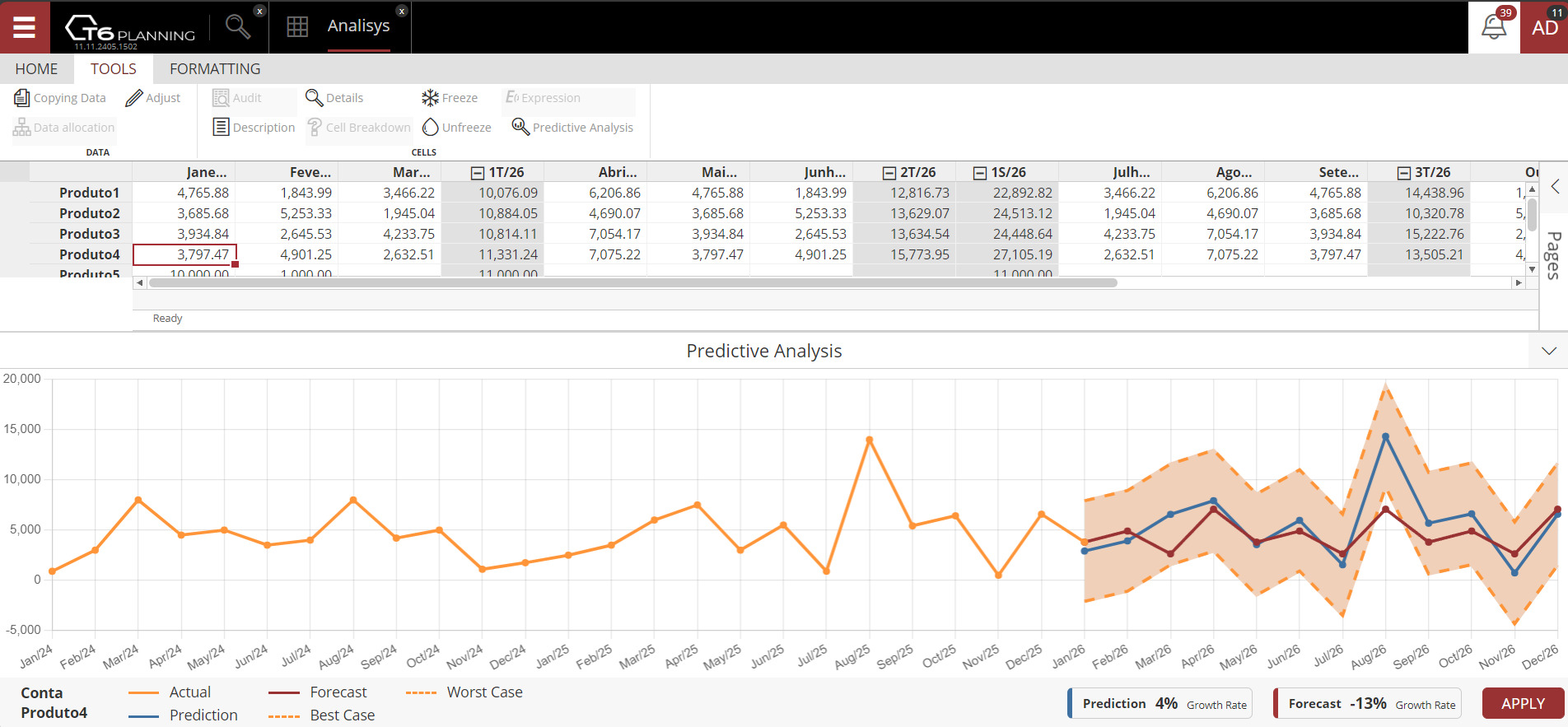Select the TOOLS ribbon tab
This screenshot has width=1568, height=727.
point(114,69)
